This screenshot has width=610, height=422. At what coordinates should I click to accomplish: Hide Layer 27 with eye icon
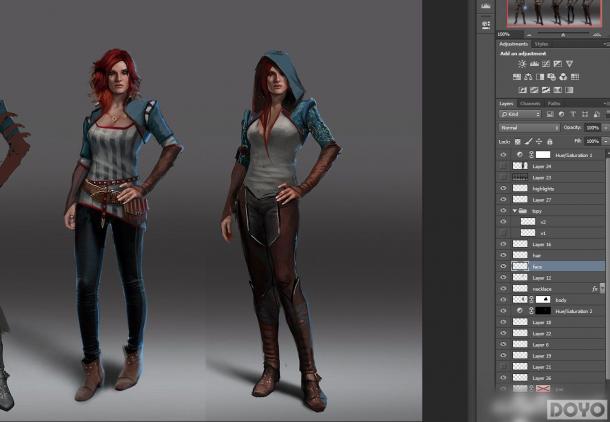click(x=503, y=200)
